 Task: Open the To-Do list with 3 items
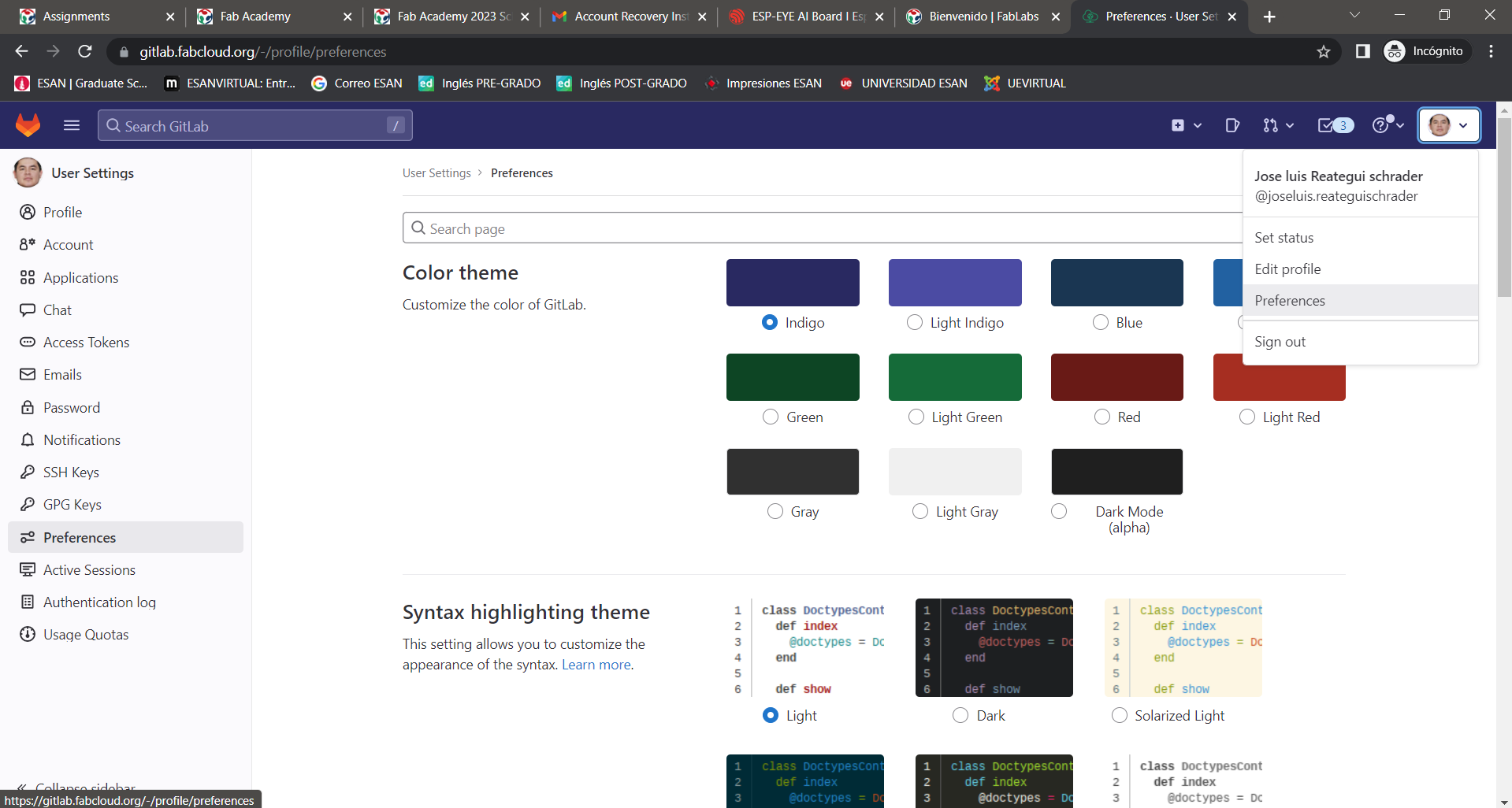coord(1336,125)
